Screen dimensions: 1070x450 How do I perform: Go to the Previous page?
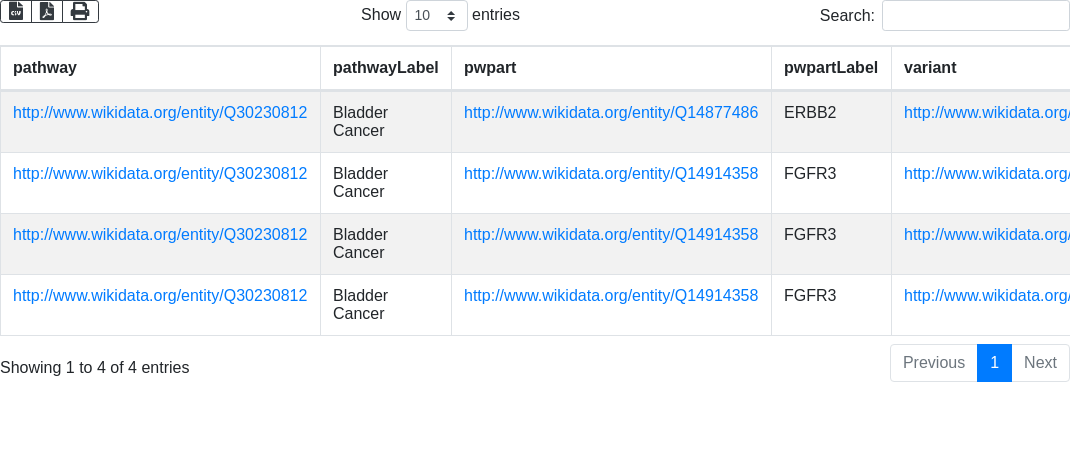(934, 363)
